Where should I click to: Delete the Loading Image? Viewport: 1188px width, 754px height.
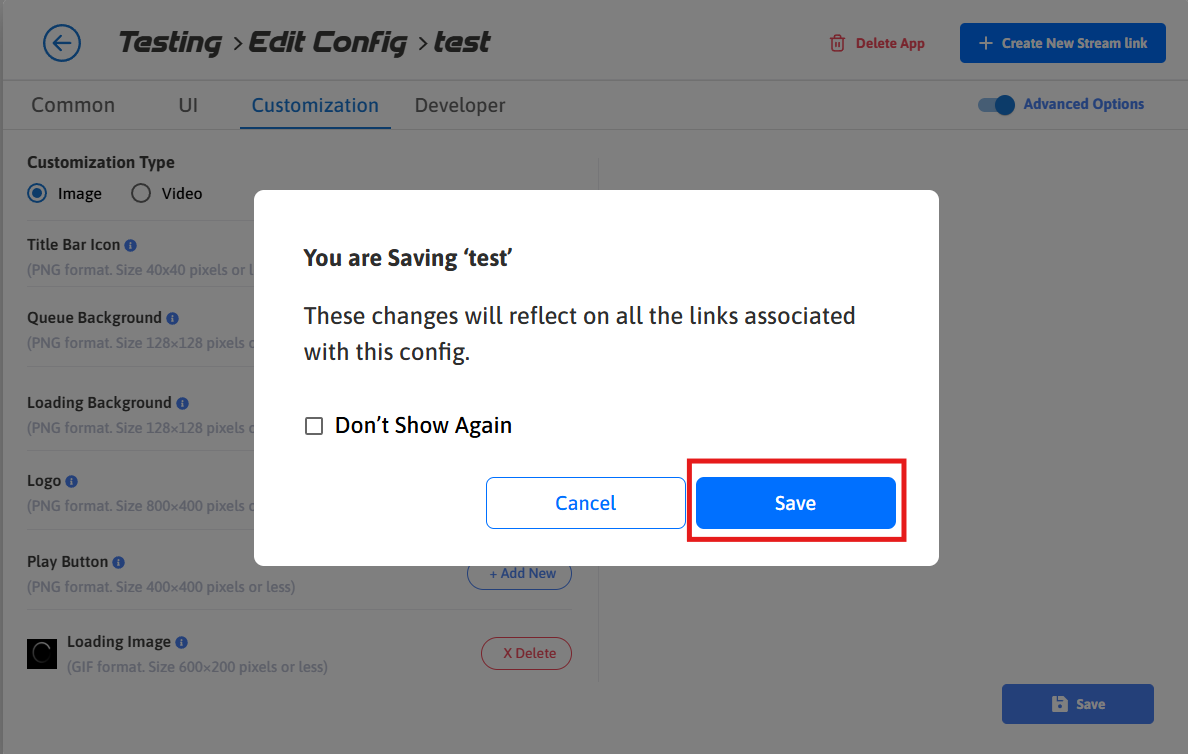526,653
